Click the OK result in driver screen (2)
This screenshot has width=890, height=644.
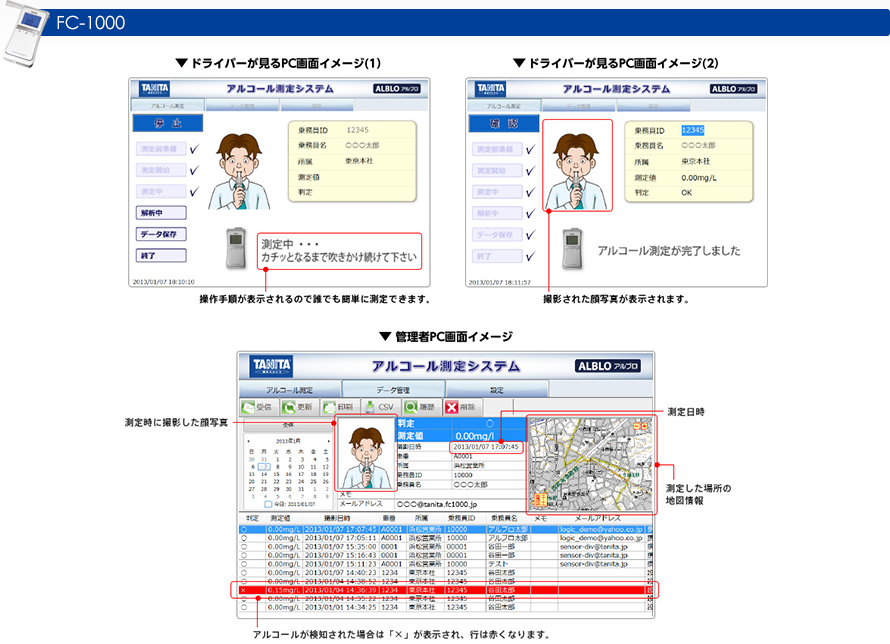coord(686,193)
